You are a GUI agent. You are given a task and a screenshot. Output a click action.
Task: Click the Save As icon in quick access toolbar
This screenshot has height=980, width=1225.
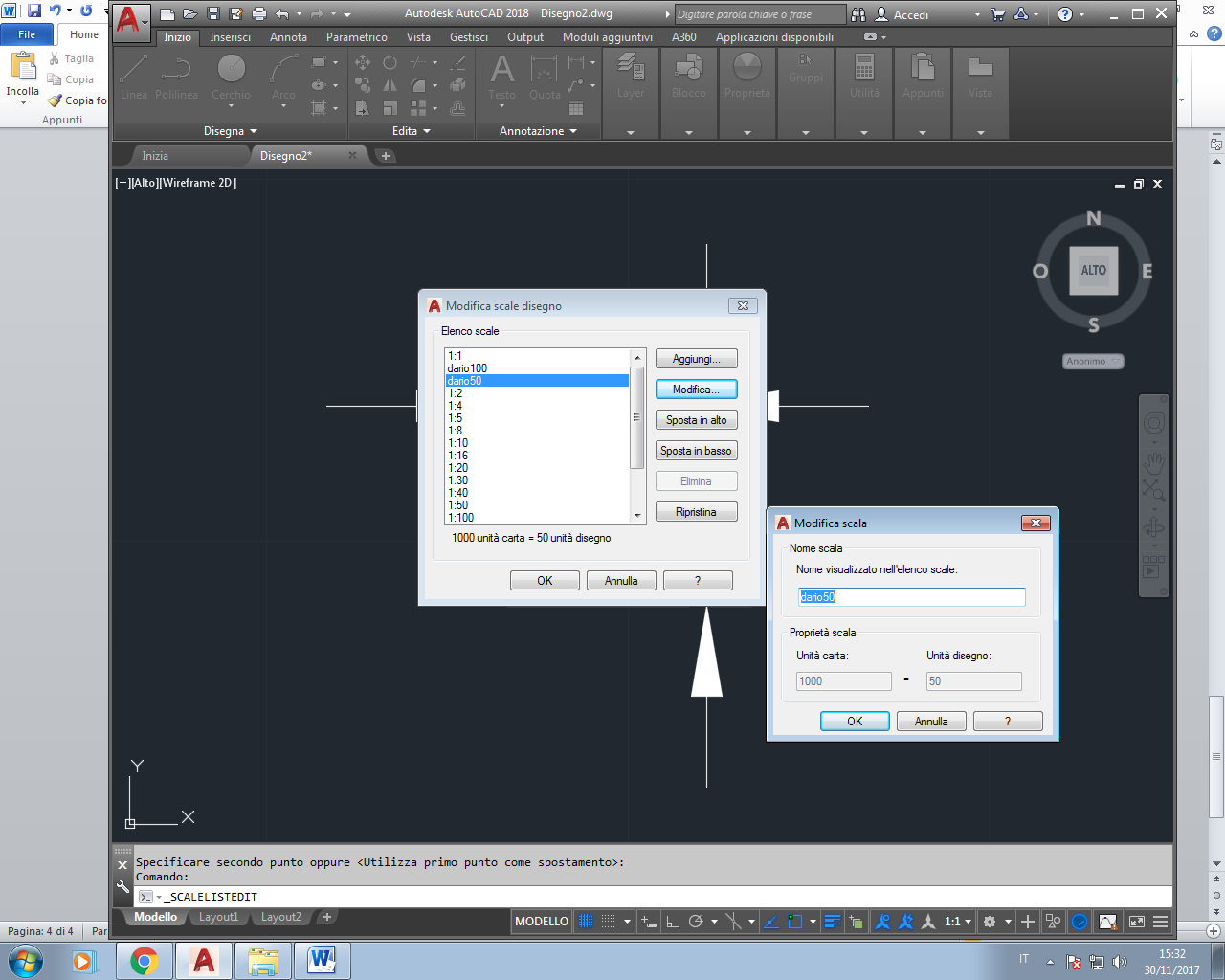click(x=235, y=14)
